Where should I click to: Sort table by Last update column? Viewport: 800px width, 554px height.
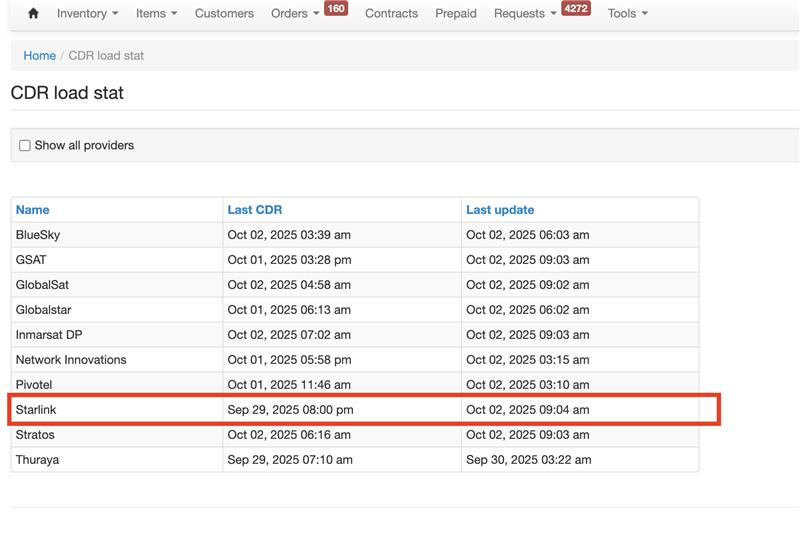tap(500, 210)
